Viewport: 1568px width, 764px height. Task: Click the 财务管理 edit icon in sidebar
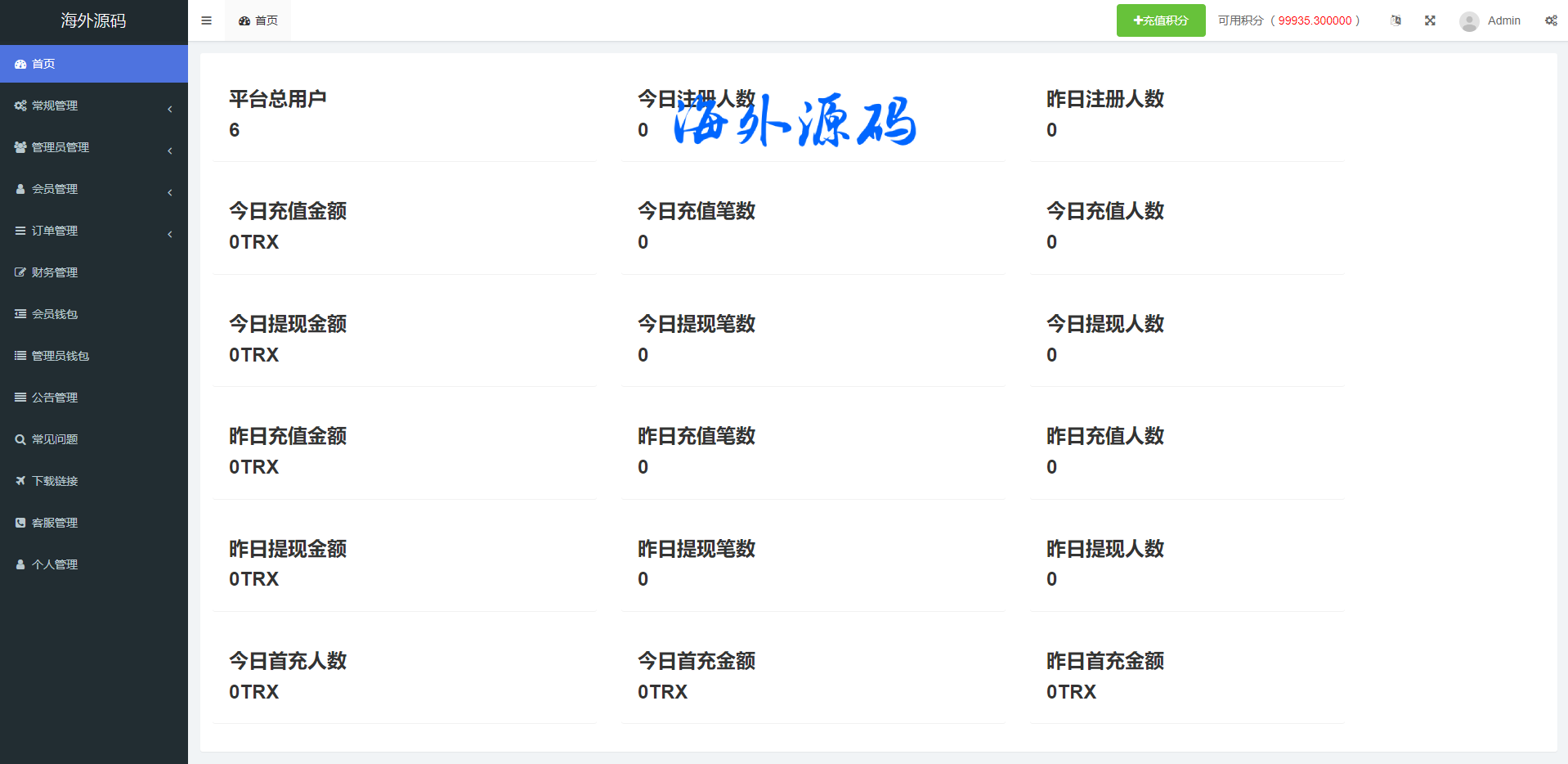click(20, 272)
